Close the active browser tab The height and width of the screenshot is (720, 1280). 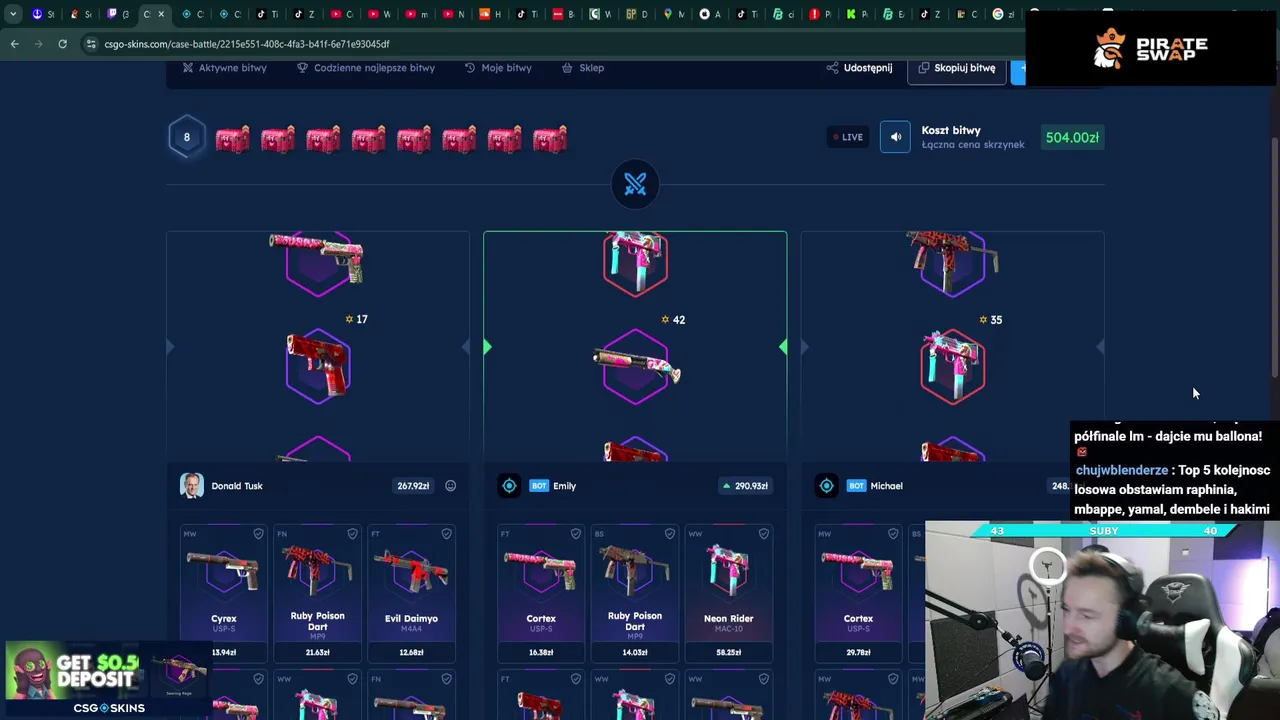pyautogui.click(x=161, y=14)
